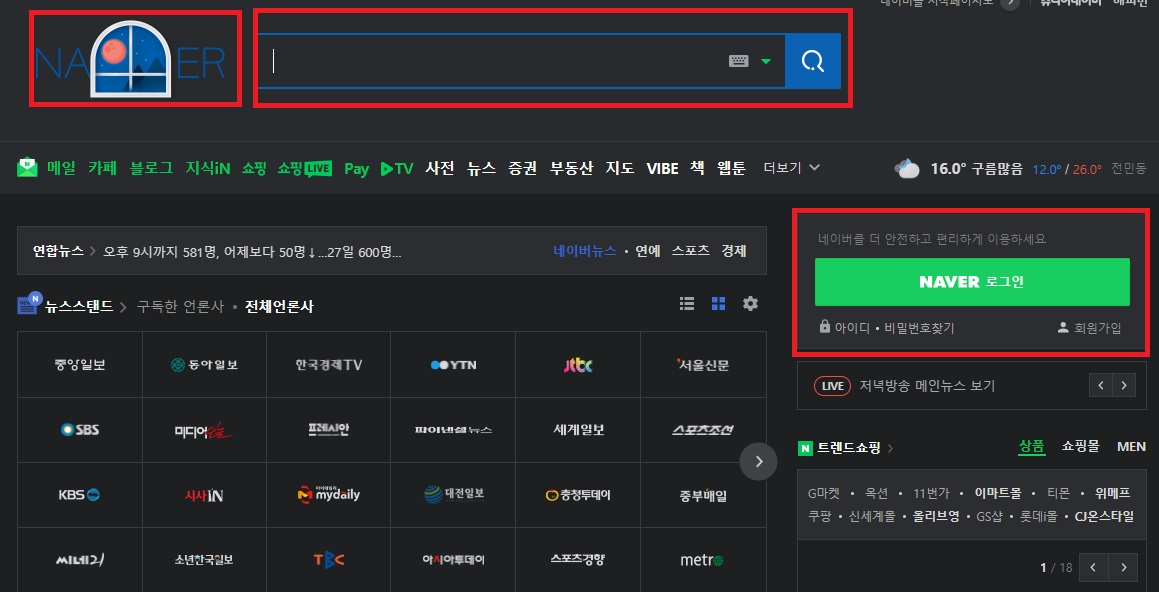The height and width of the screenshot is (592, 1159).
Task: Open the 회원가입 sign-up link
Action: (x=1090, y=327)
